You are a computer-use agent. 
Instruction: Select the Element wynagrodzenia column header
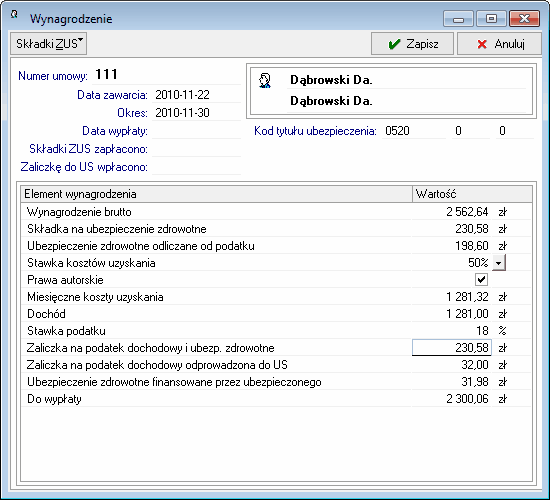point(216,194)
